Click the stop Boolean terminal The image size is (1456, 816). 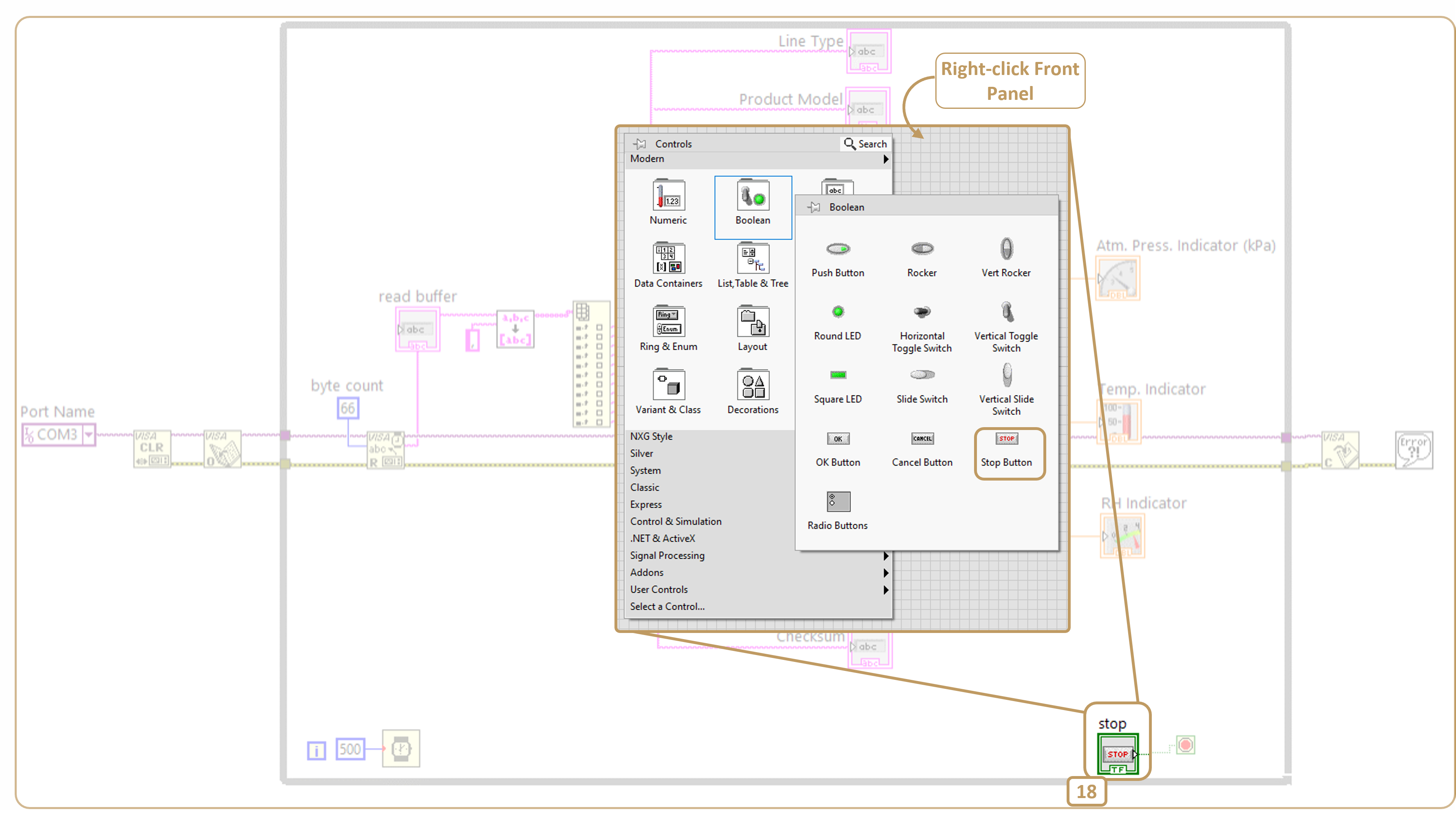point(1118,754)
